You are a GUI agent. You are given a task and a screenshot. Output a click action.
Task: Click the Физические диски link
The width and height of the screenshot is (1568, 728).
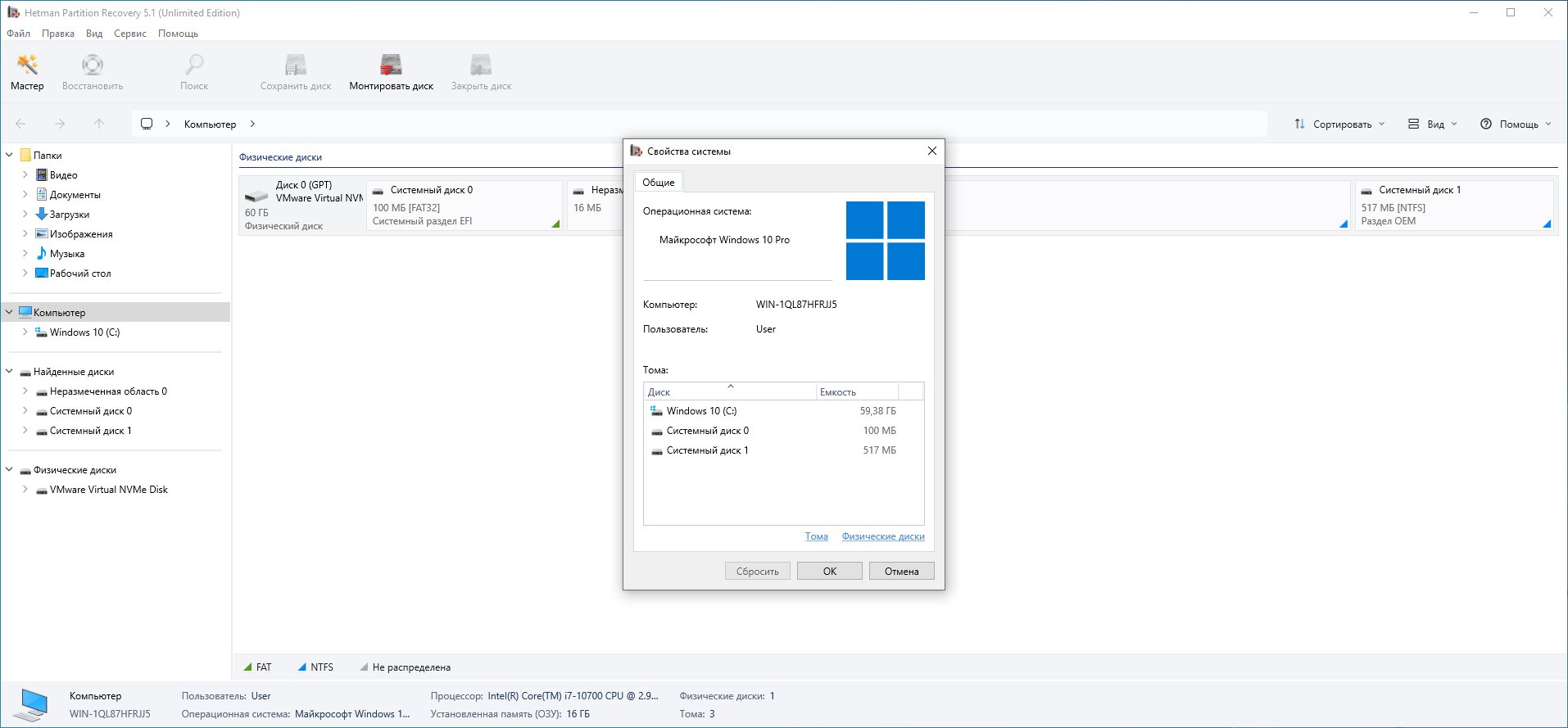click(x=882, y=536)
